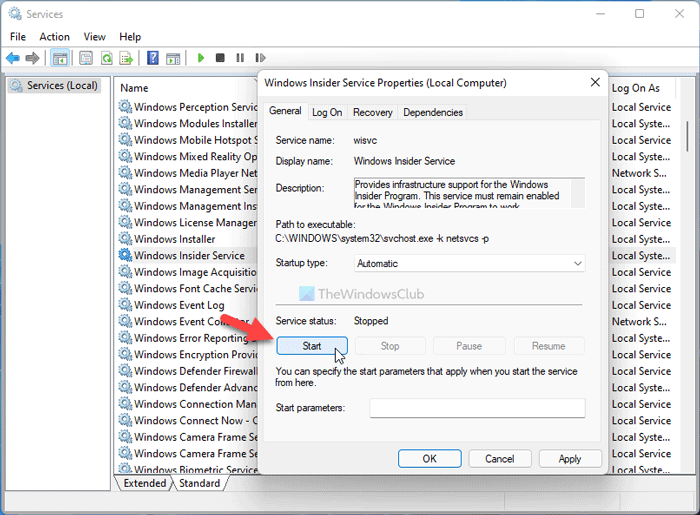700x515 pixels.
Task: Toggle the Show/Hide Console Tree icon
Action: [60, 58]
